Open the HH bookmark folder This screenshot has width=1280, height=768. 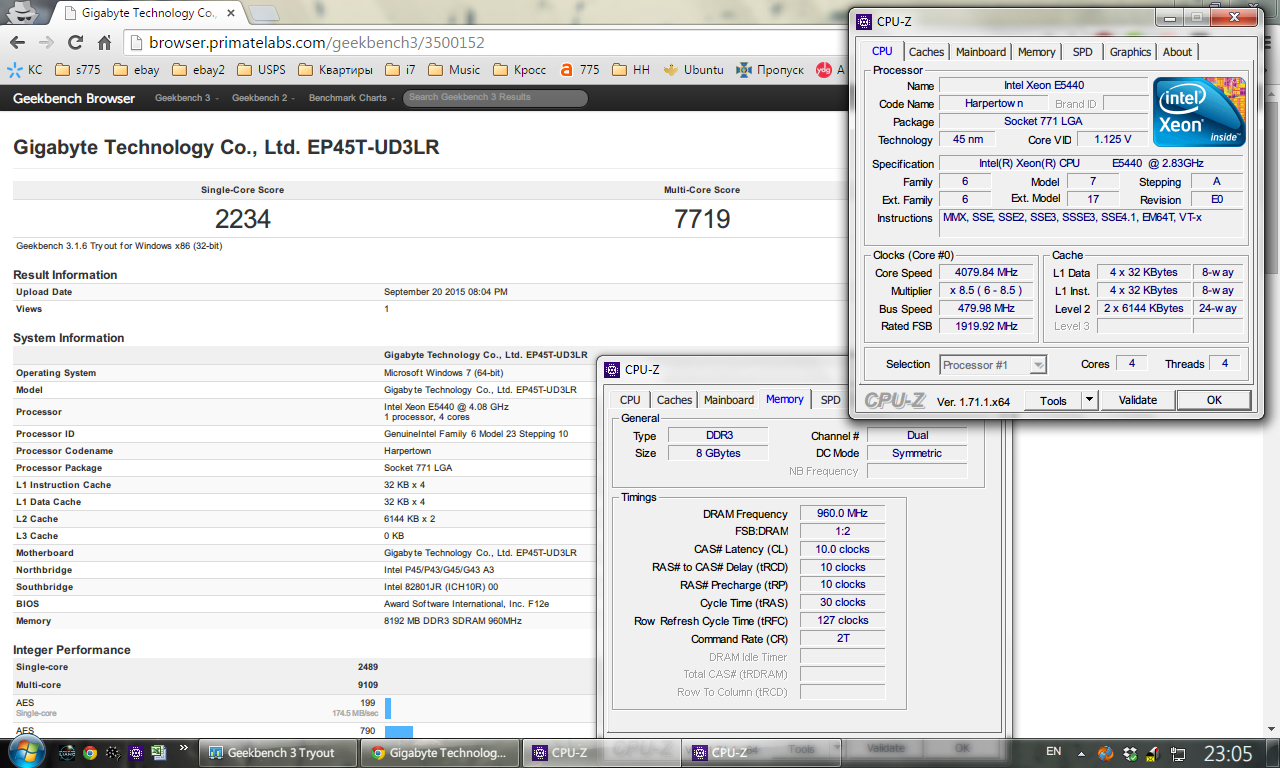click(x=632, y=70)
